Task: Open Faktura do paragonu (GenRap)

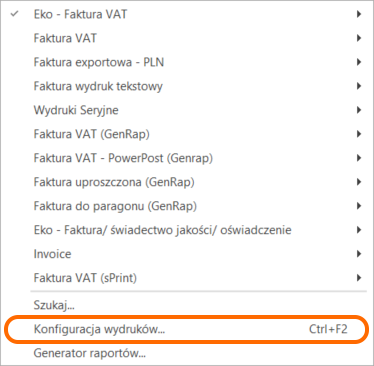Action: pyautogui.click(x=187, y=206)
